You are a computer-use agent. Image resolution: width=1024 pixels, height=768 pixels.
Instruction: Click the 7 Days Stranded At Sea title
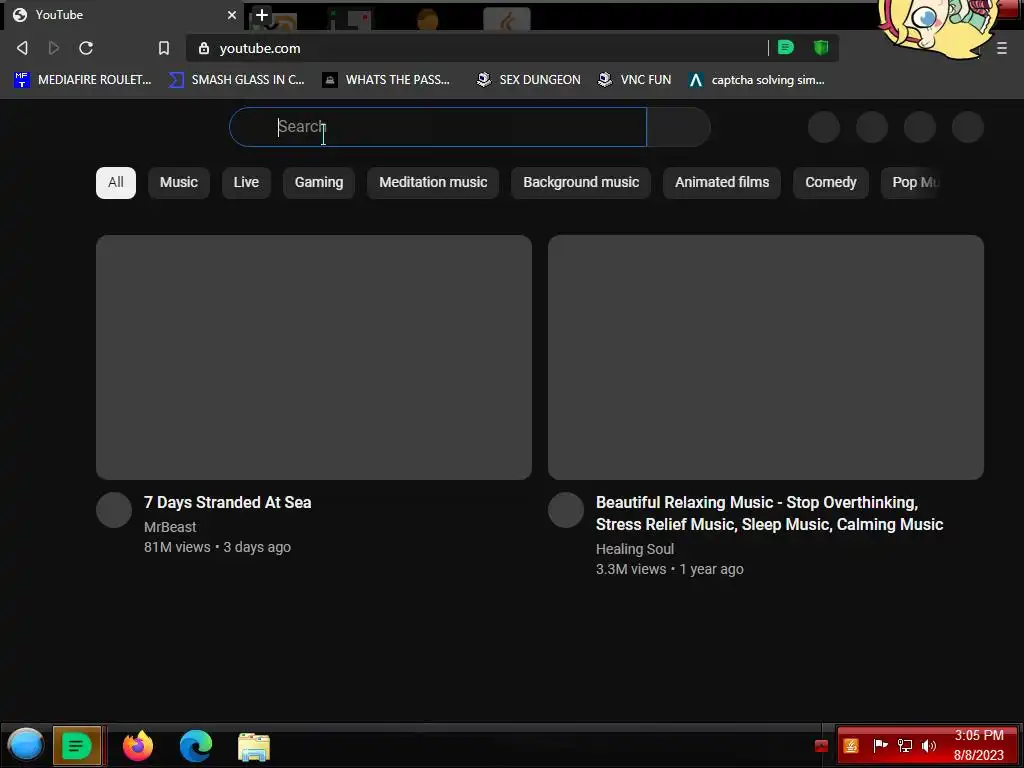[227, 502]
